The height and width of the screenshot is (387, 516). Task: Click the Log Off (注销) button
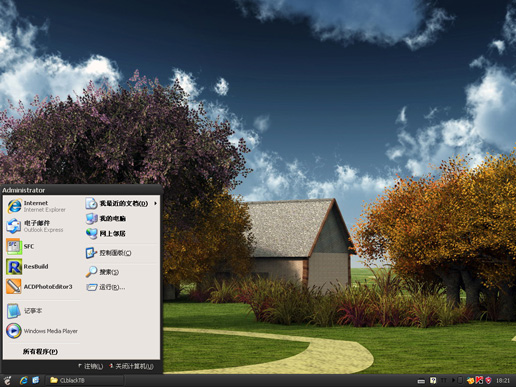coord(91,366)
